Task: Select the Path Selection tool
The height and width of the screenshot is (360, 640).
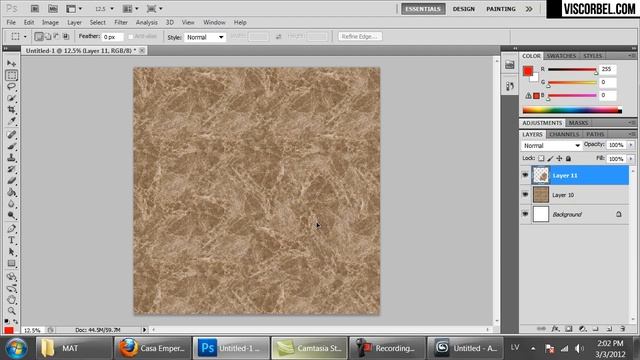Action: (x=11, y=252)
